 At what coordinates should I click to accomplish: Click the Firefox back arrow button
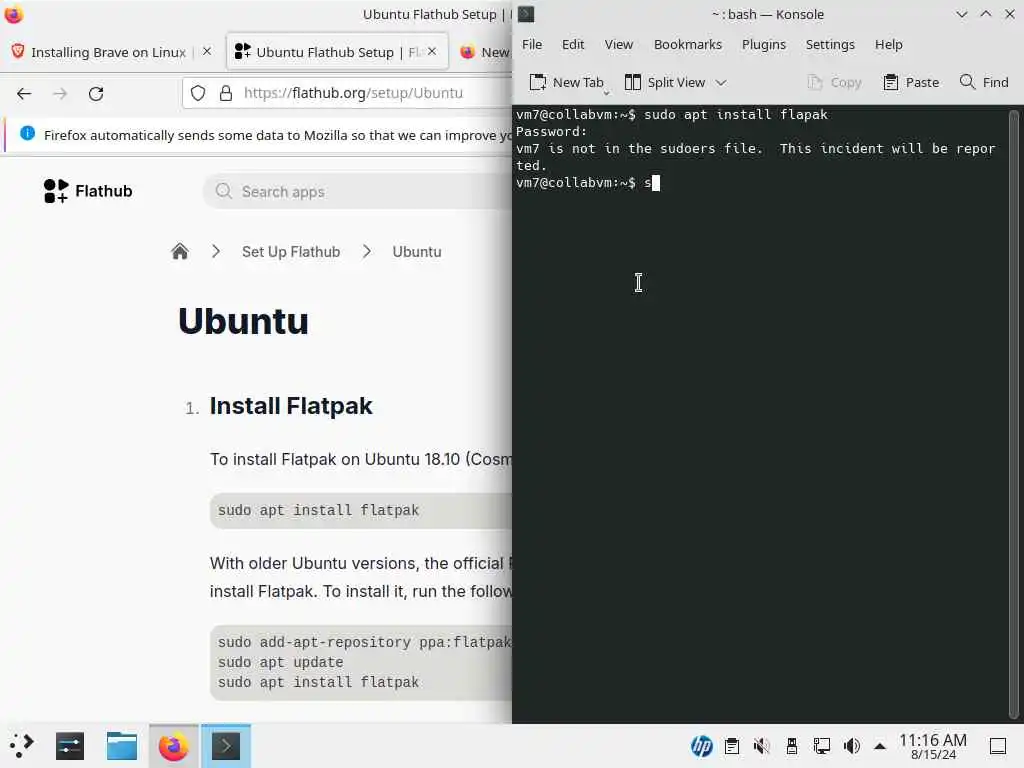point(24,93)
